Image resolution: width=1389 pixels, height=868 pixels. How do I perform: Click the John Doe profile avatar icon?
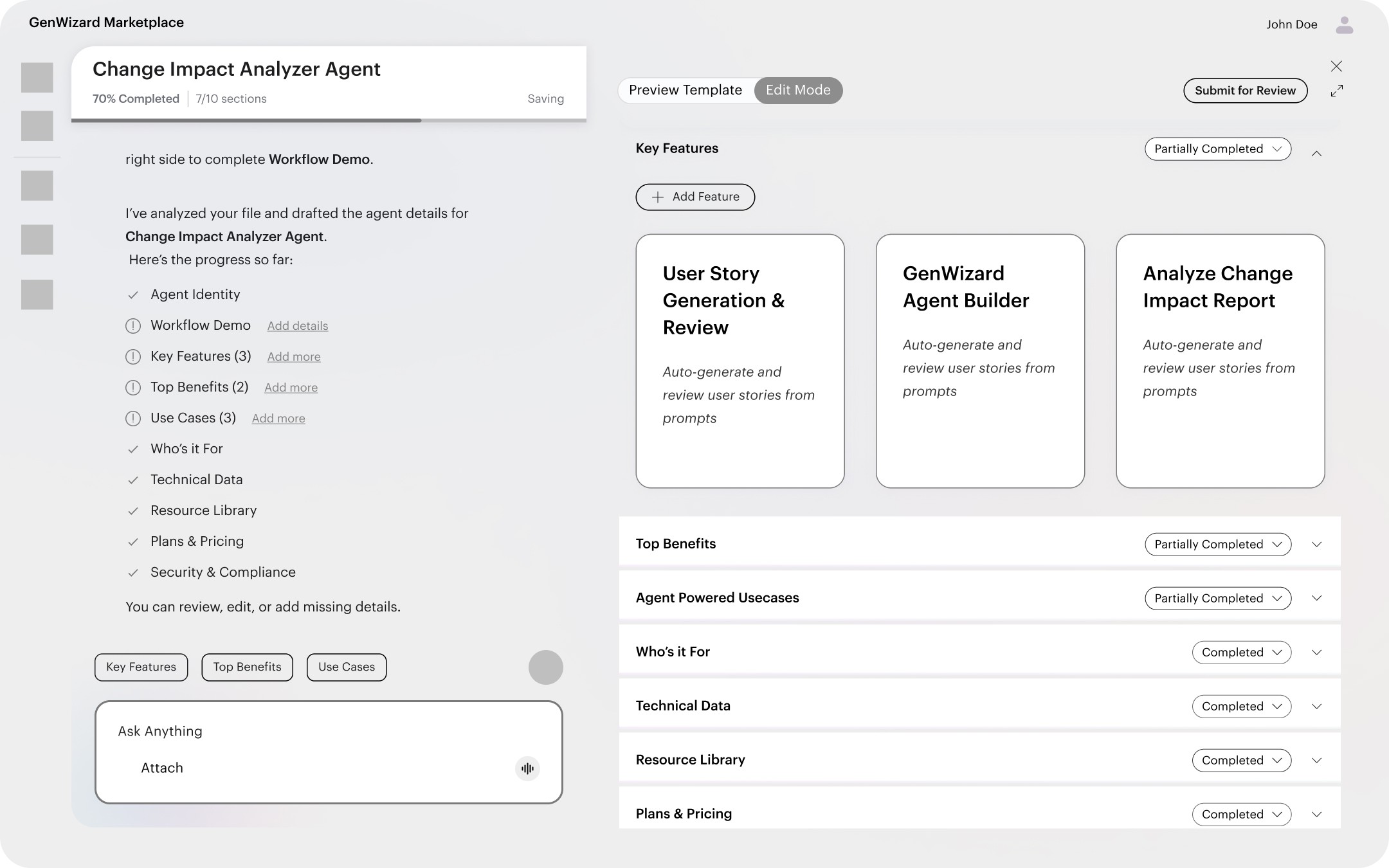pos(1344,25)
